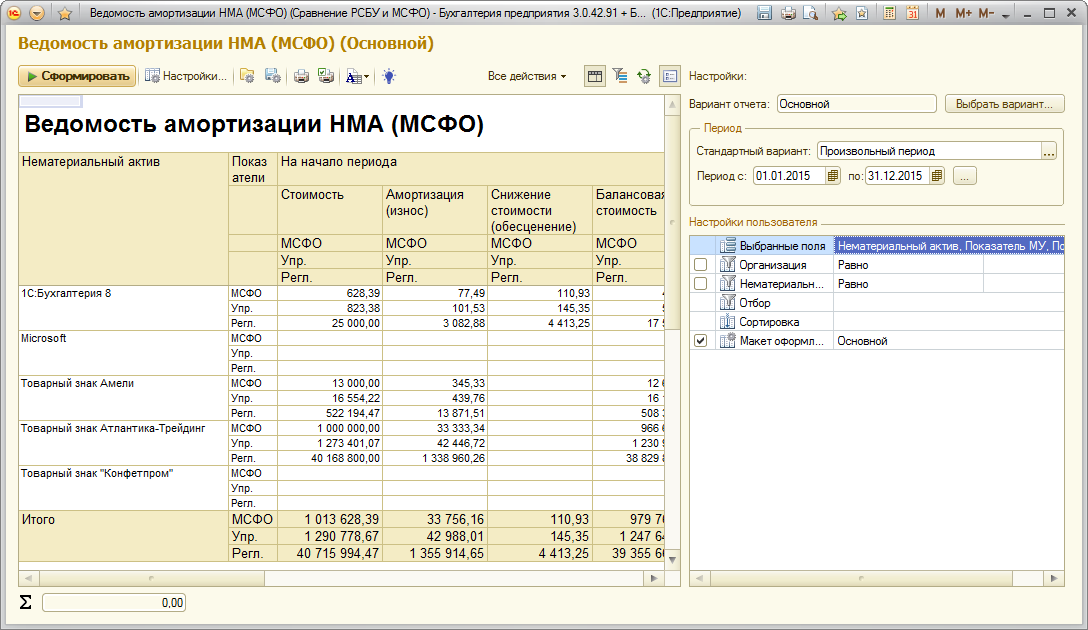
Task: Toggle the settings panel visibility icon
Action: pyautogui.click(x=669, y=76)
